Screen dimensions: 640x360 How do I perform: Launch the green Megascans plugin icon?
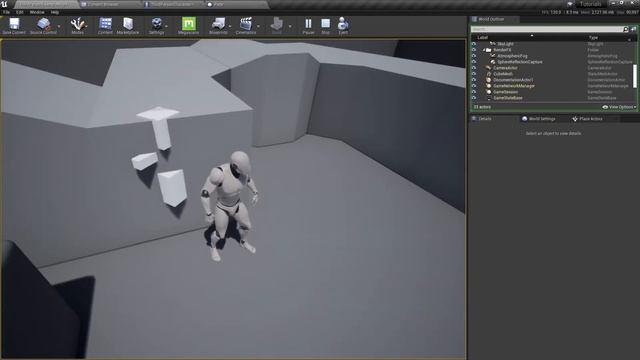click(189, 24)
